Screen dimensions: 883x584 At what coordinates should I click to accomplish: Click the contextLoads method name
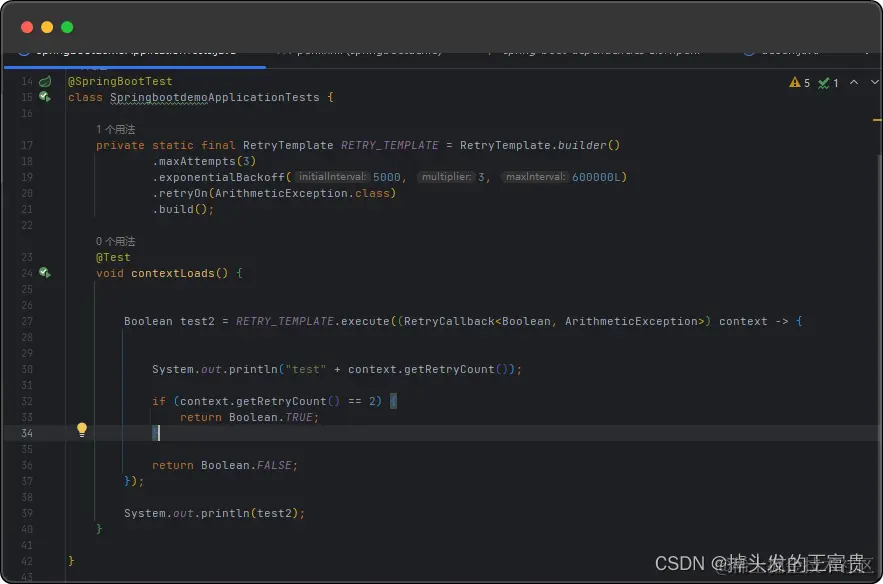point(173,273)
